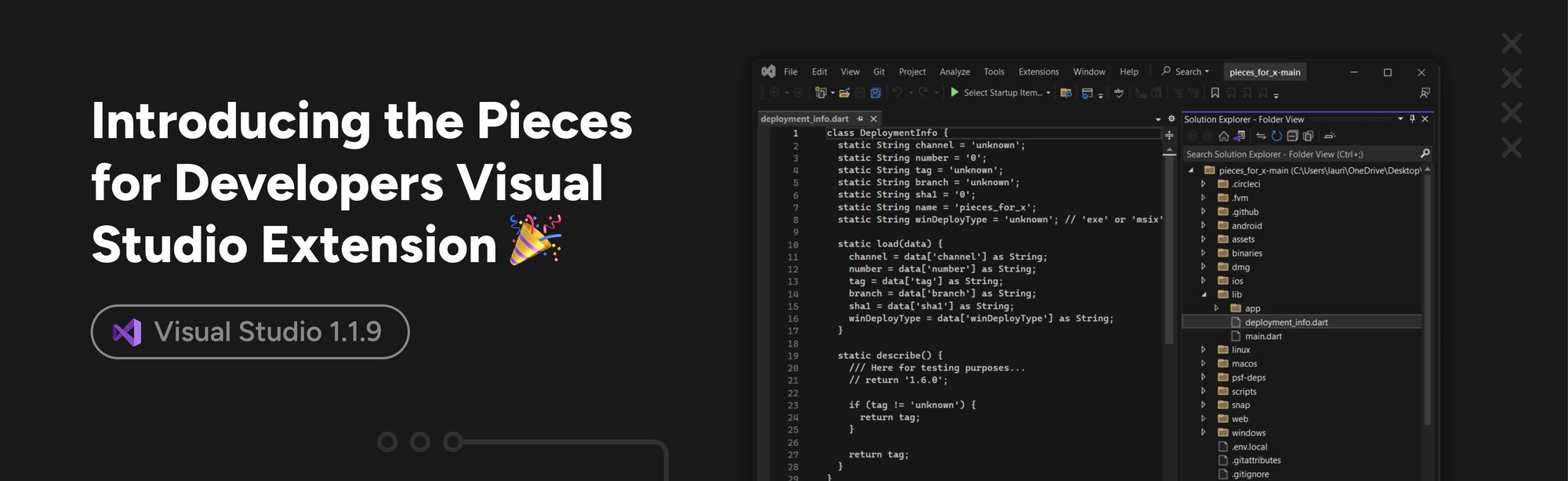Toggle Show All Files in Solution Explorer
This screenshot has width=1568, height=481.
click(x=1308, y=136)
